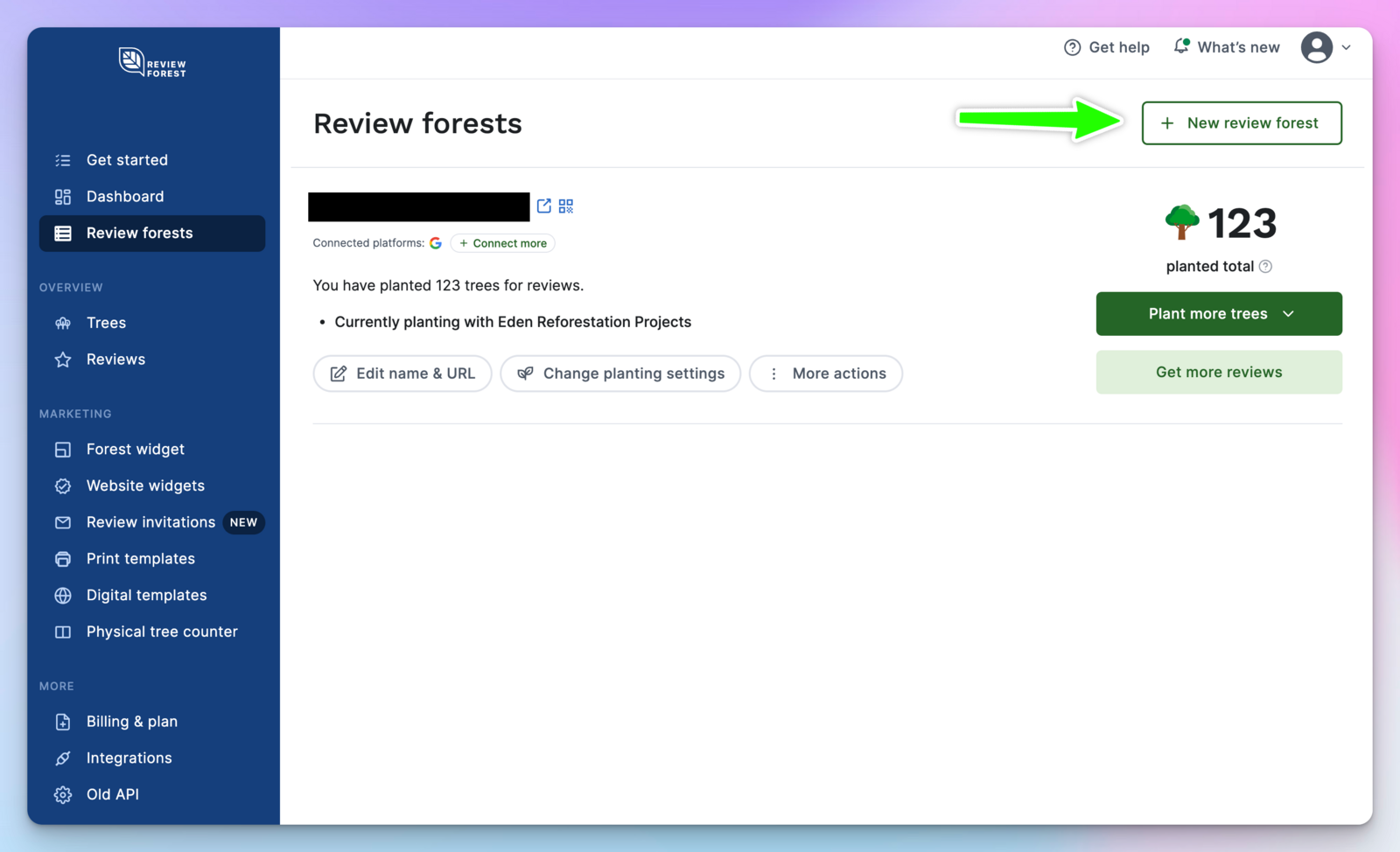Connect more review platforms
Screen dimensions: 1400x852
point(502,242)
